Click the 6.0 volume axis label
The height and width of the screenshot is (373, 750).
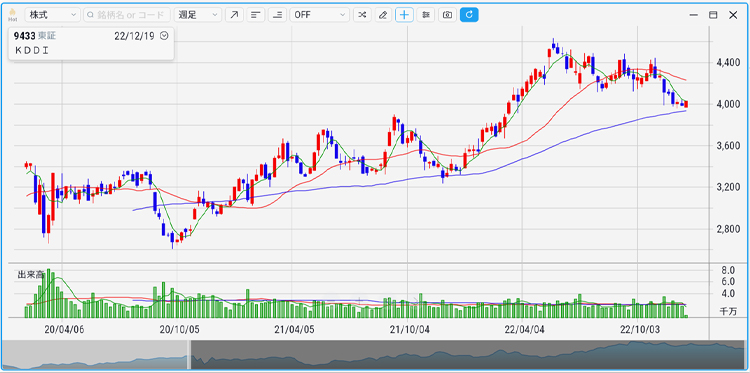(x=728, y=281)
